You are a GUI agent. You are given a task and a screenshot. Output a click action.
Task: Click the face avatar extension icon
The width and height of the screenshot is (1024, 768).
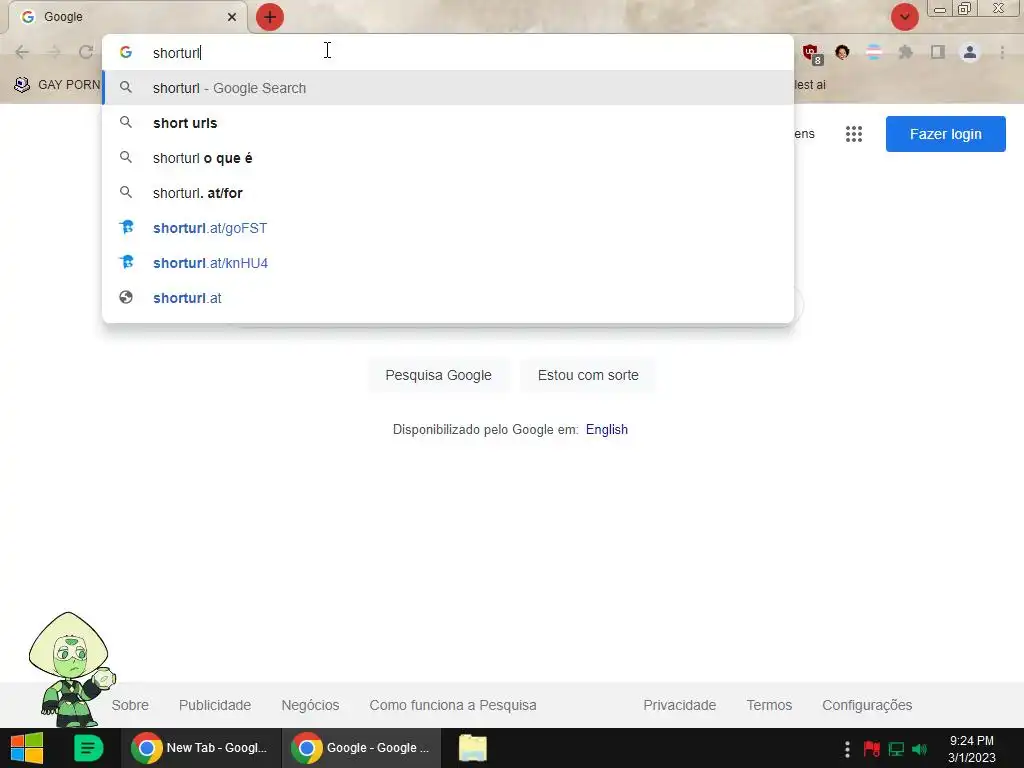pyautogui.click(x=842, y=52)
